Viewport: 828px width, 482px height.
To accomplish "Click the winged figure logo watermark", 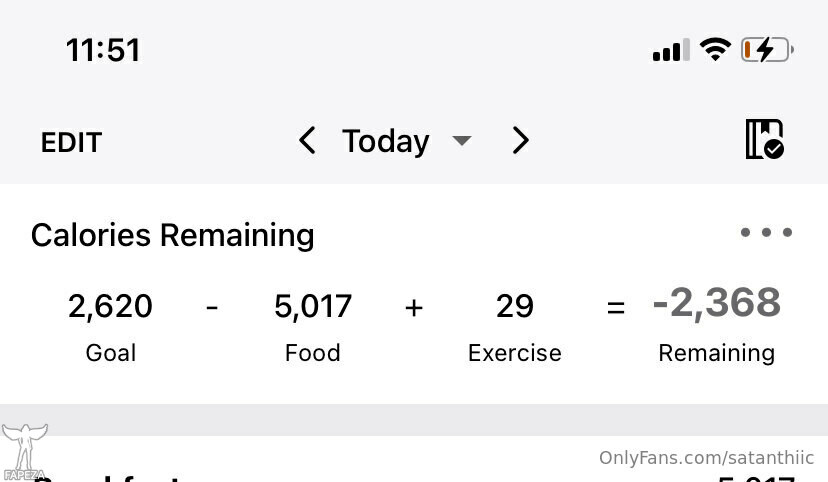I will pos(24,452).
